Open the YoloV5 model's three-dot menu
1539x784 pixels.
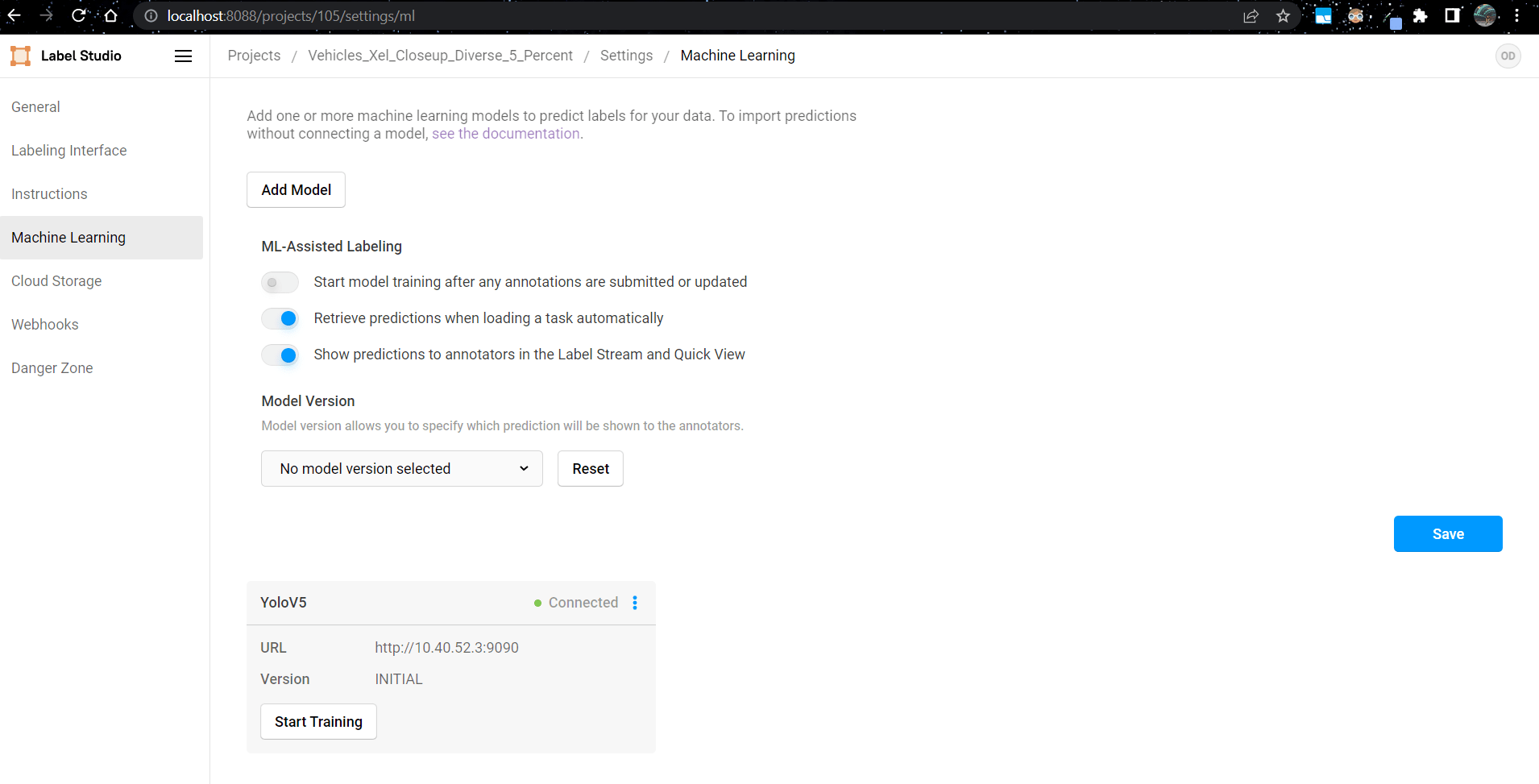pyautogui.click(x=635, y=603)
